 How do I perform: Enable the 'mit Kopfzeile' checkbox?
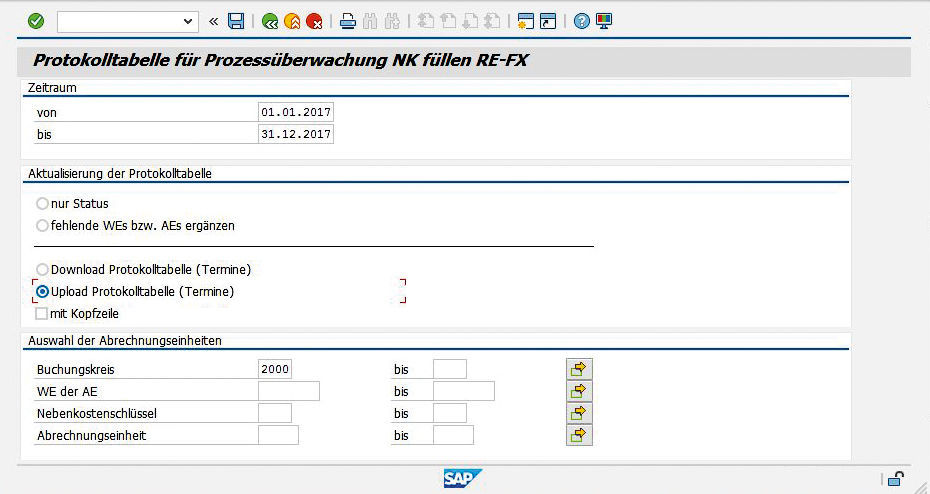pyautogui.click(x=42, y=314)
